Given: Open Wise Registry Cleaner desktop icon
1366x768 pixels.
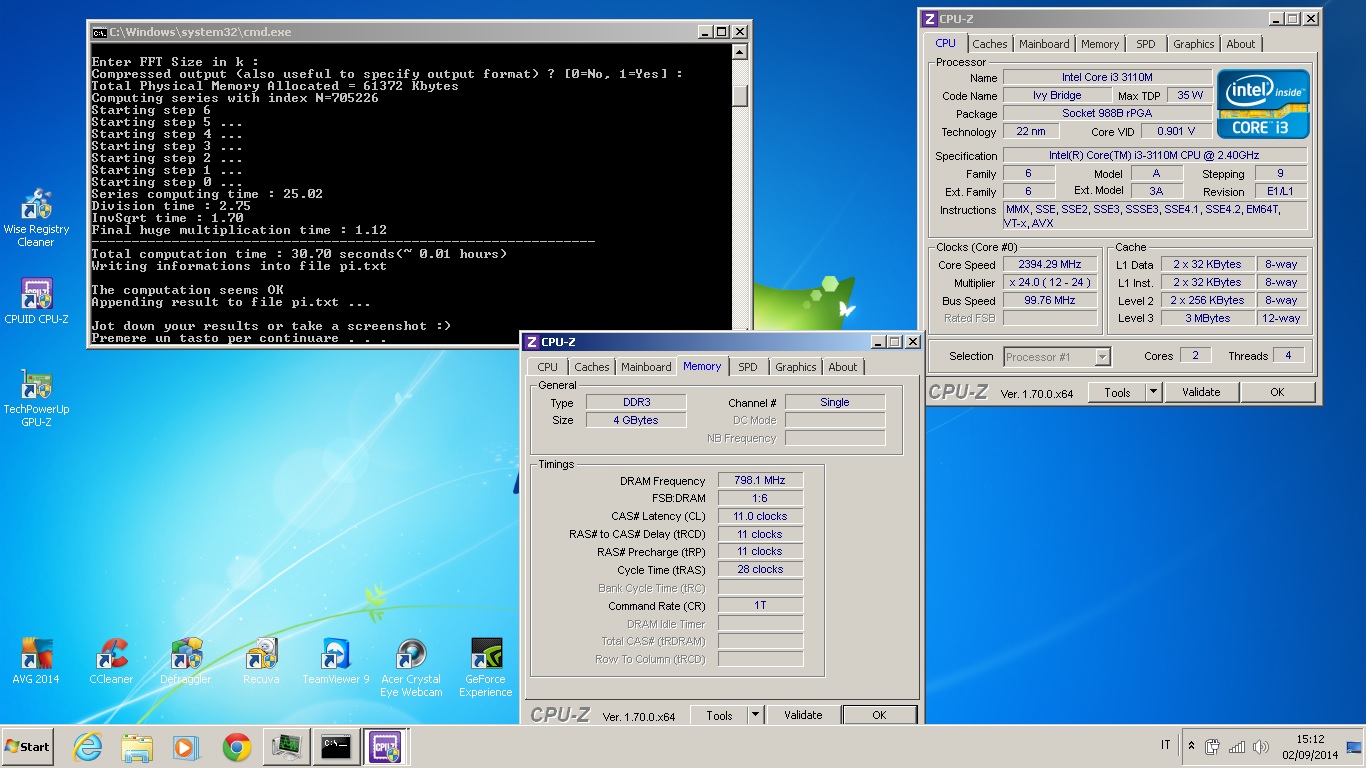Looking at the screenshot, I should tap(36, 217).
